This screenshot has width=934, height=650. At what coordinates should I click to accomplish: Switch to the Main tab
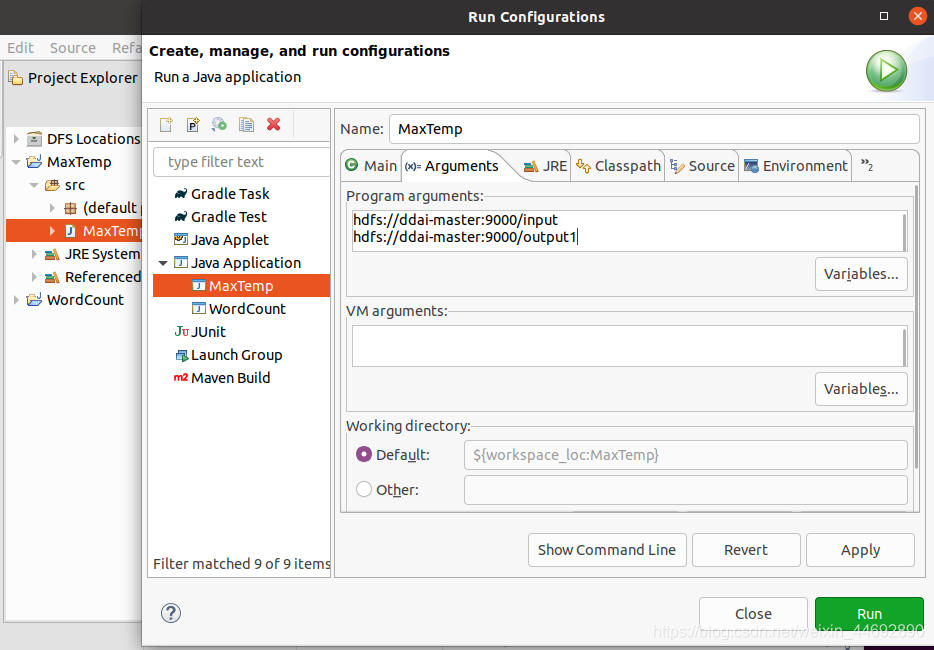coord(371,166)
